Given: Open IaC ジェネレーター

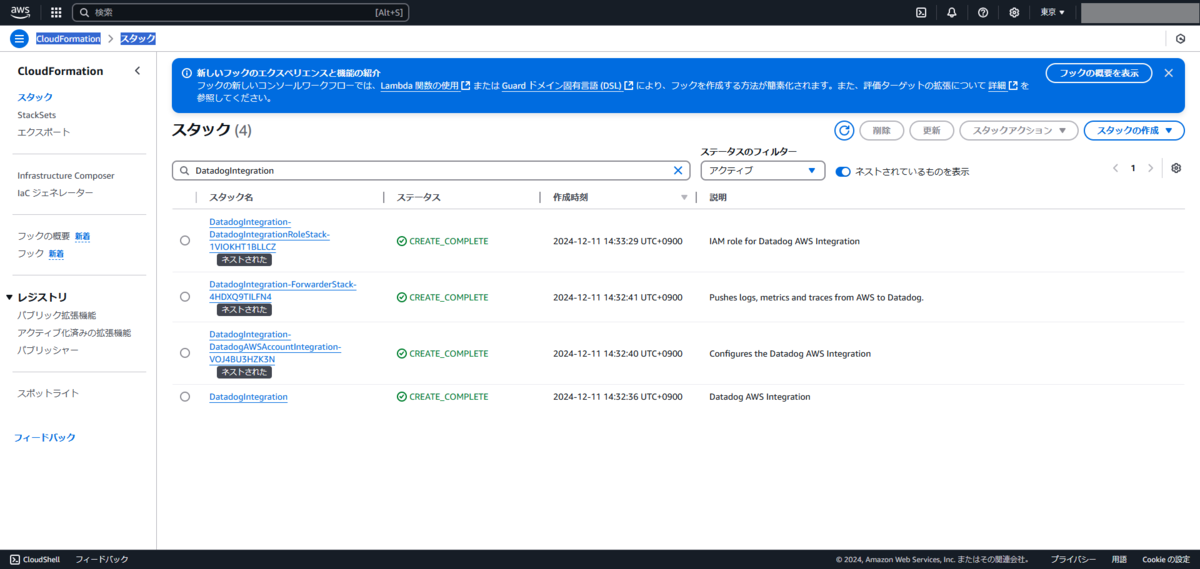Looking at the screenshot, I should tap(55, 193).
